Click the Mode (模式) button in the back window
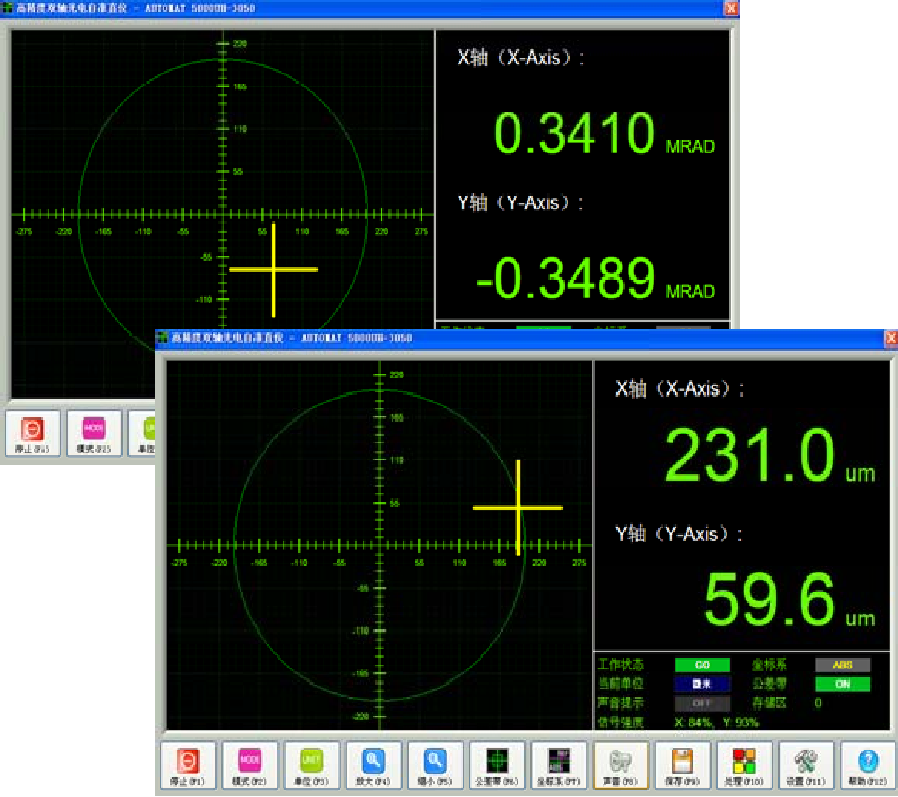Image resolution: width=898 pixels, height=797 pixels. coord(94,434)
